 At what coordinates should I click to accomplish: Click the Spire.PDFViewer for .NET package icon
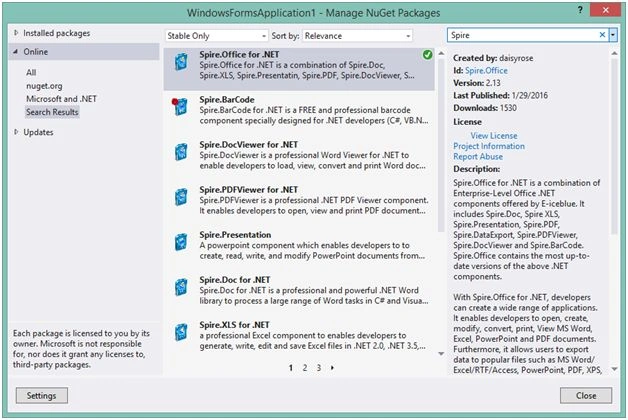(x=181, y=197)
